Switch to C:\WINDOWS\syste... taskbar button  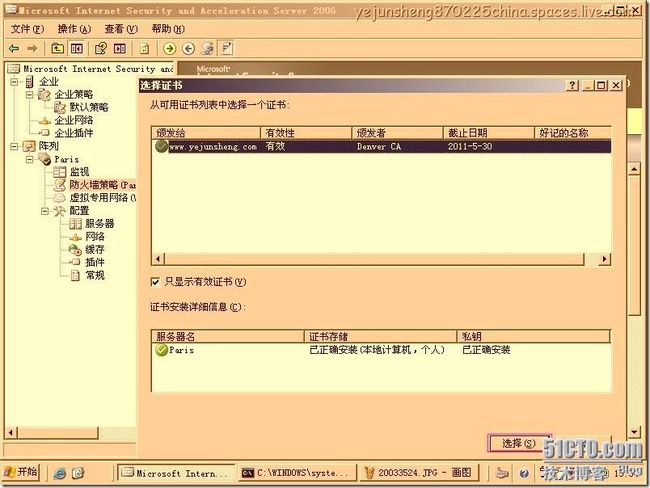tap(297, 473)
